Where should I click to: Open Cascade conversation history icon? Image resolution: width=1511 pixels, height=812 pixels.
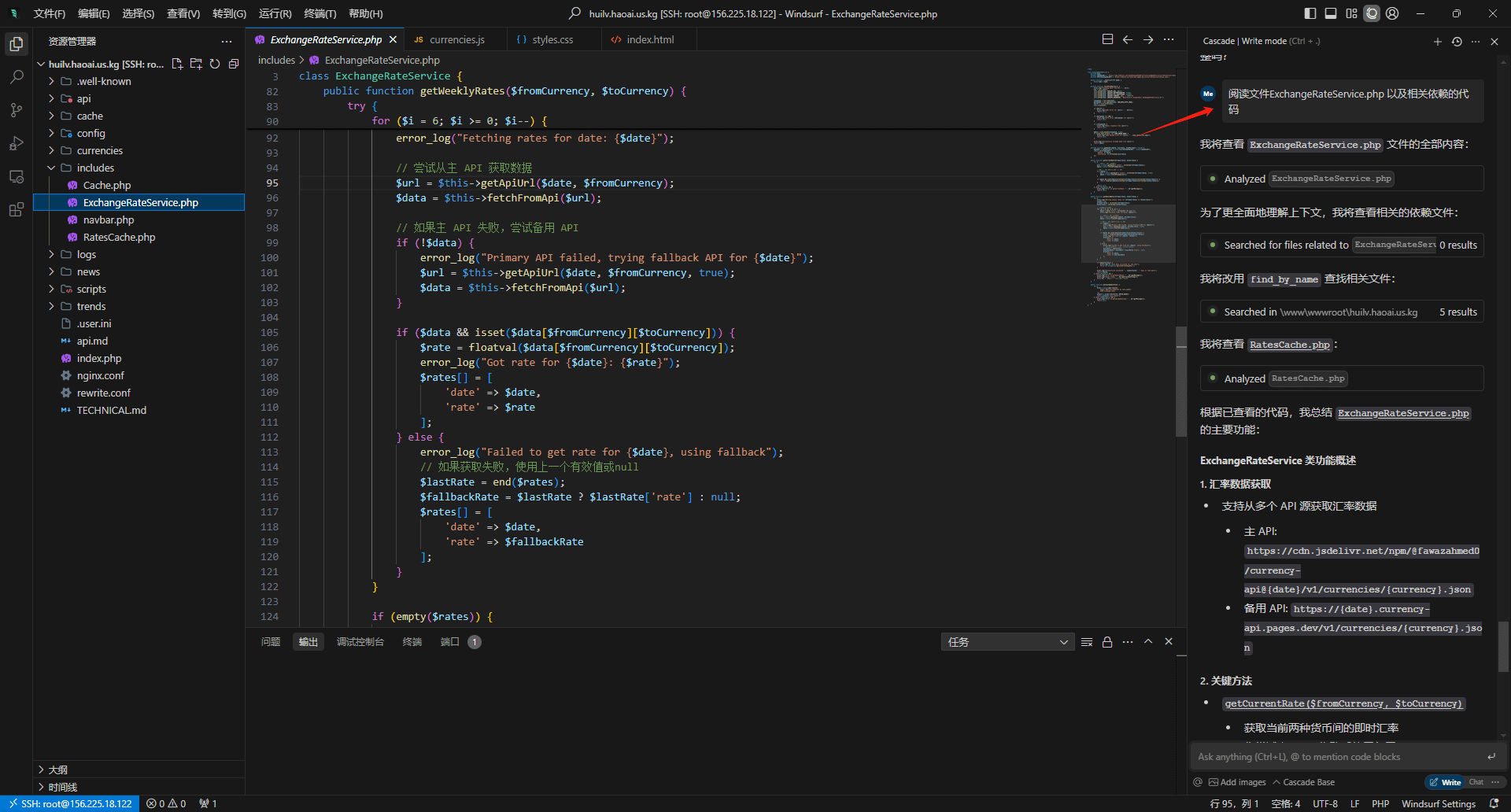point(1457,41)
